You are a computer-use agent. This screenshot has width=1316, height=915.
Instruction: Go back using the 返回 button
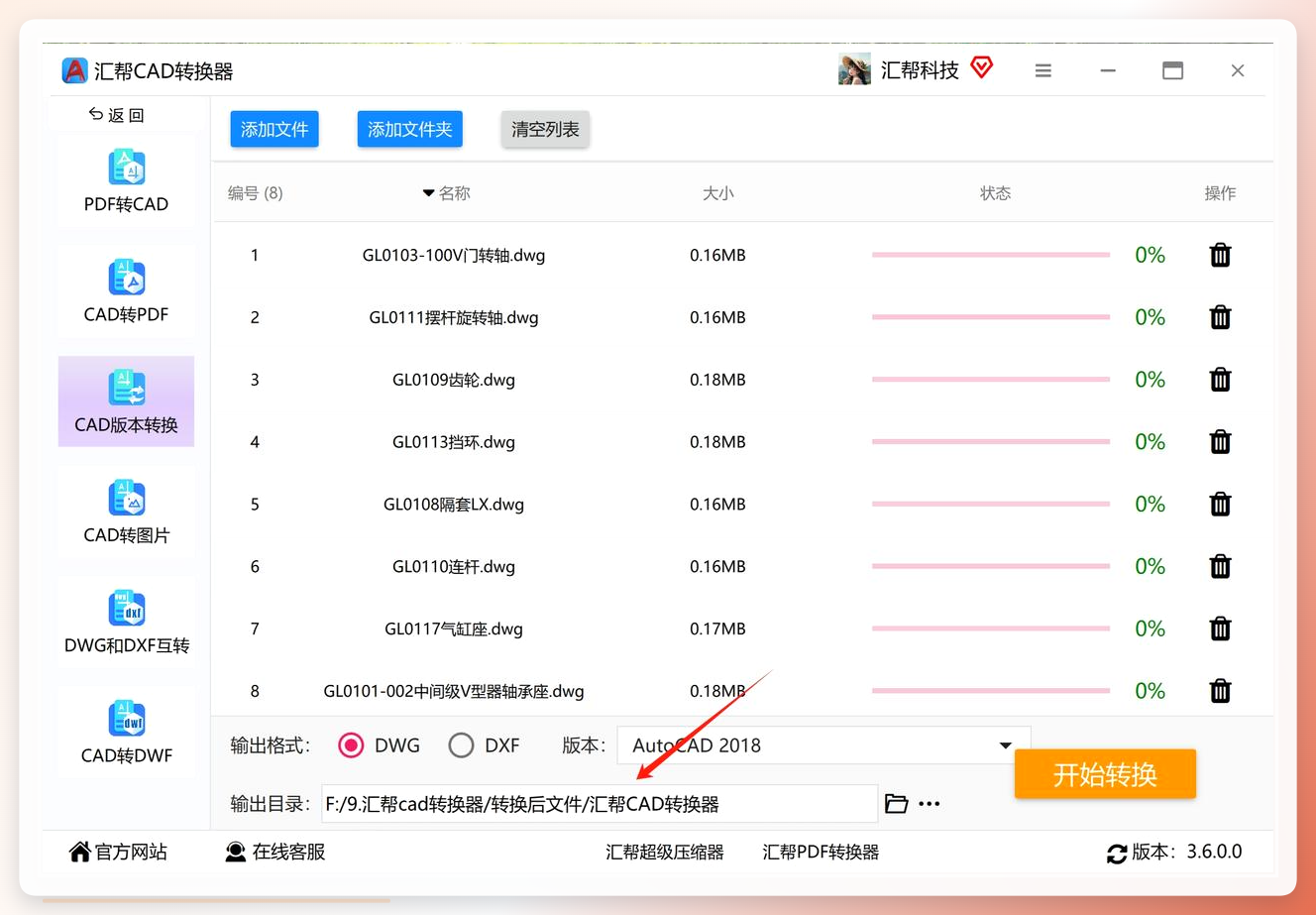pos(116,115)
